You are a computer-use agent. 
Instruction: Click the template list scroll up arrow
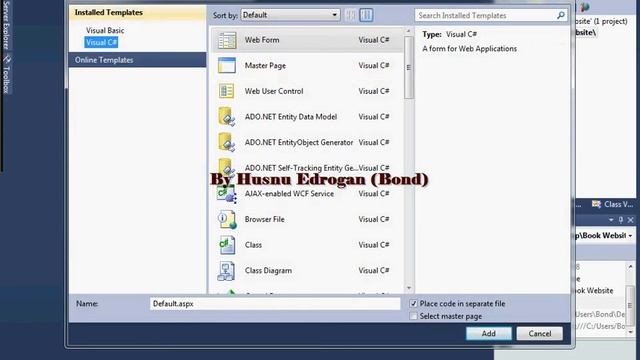pos(409,31)
